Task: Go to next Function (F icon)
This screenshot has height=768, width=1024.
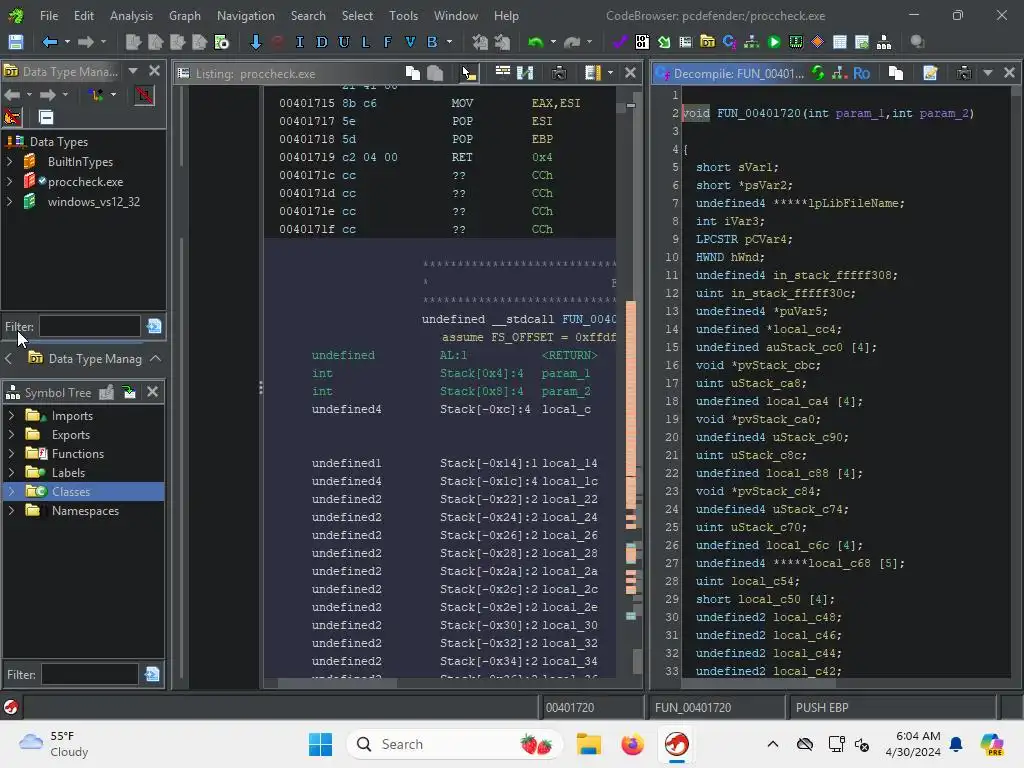Action: click(387, 42)
